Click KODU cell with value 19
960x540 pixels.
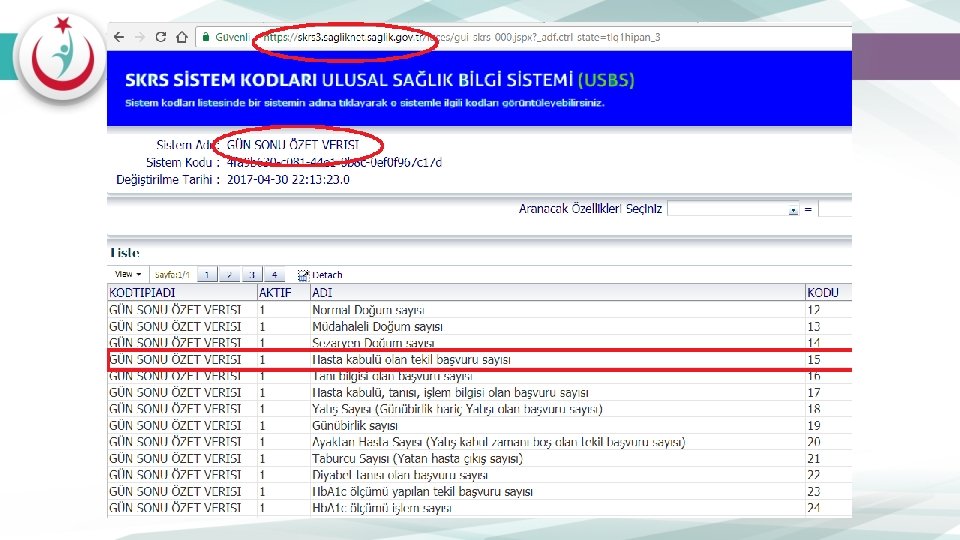(x=828, y=426)
